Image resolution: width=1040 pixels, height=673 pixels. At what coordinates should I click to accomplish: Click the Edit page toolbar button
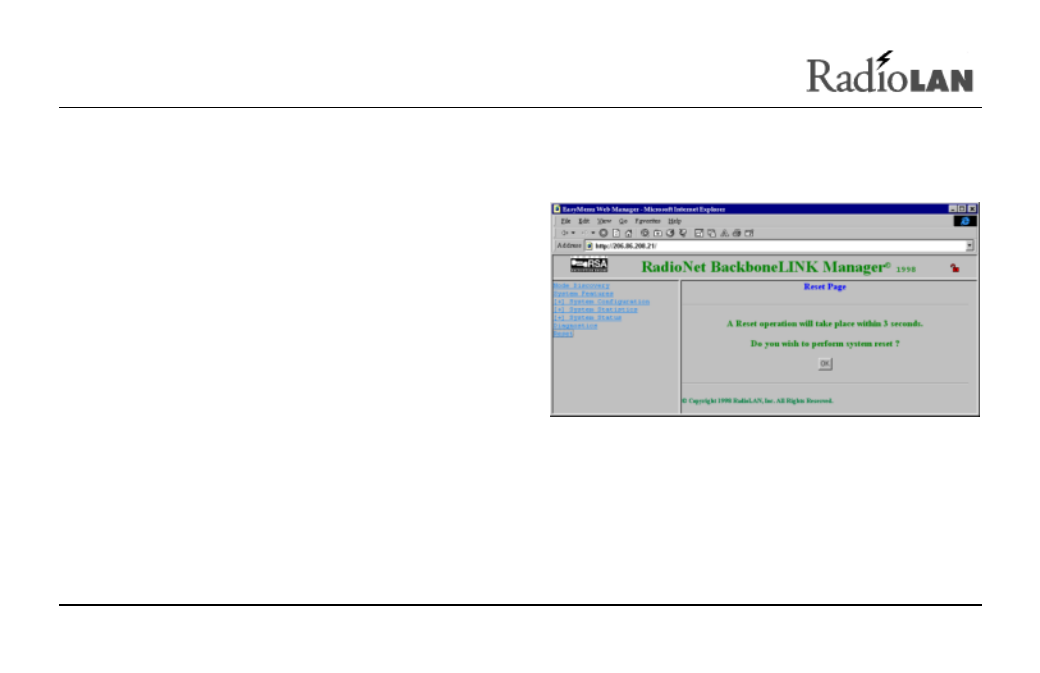pos(749,233)
